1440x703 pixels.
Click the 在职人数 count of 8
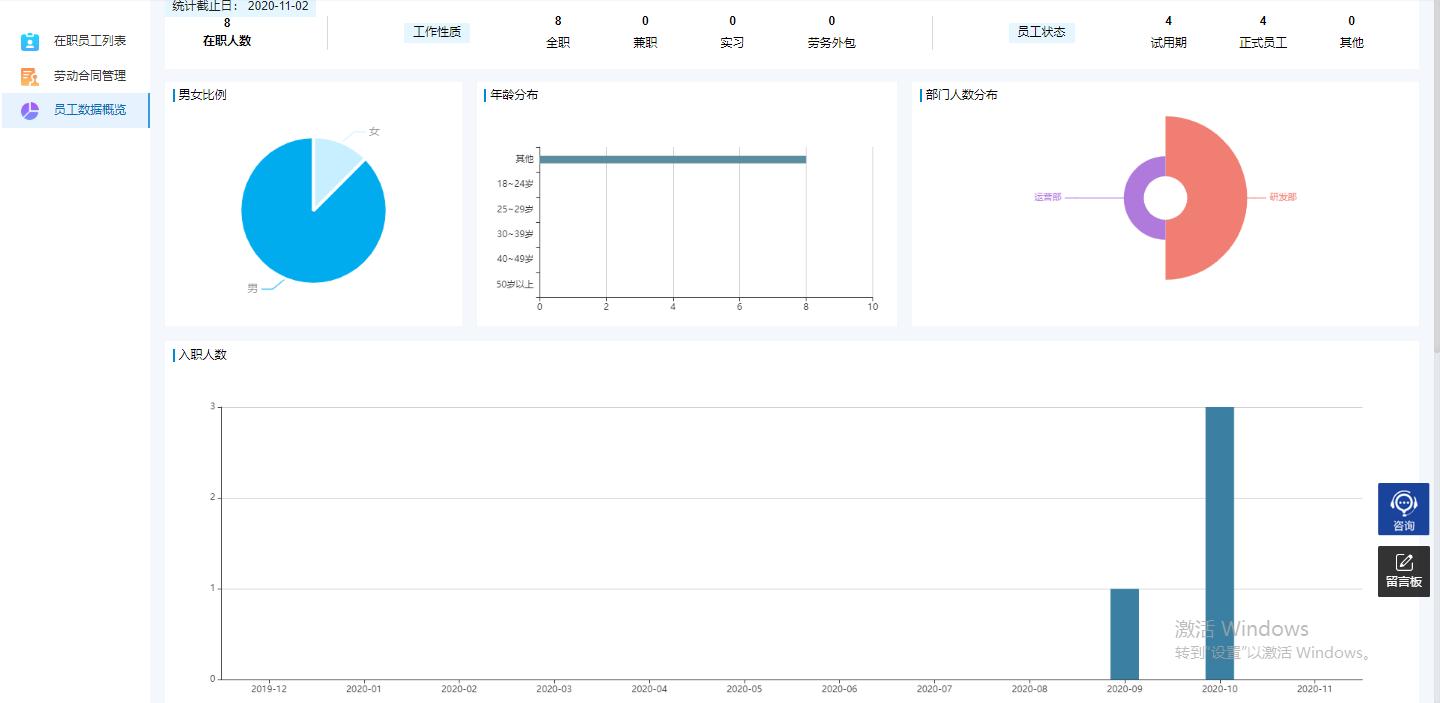(x=227, y=23)
